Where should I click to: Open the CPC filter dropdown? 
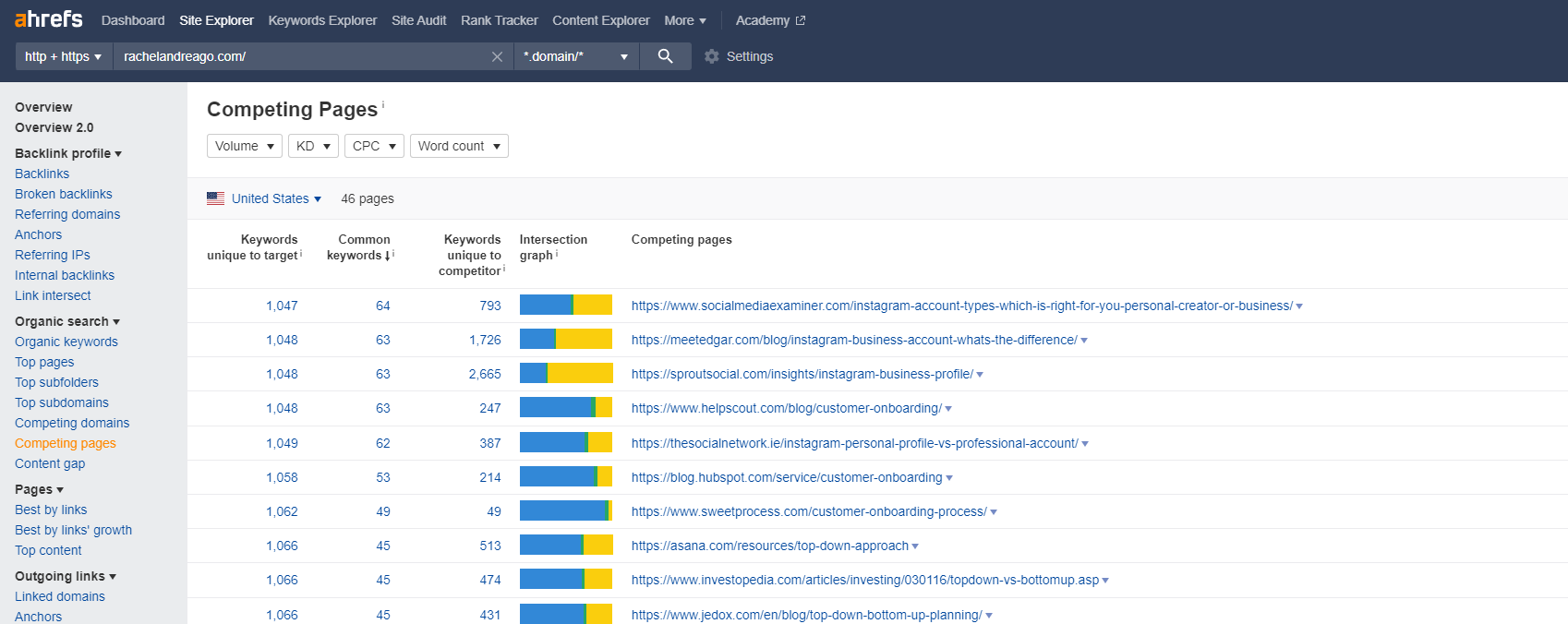[x=374, y=146]
